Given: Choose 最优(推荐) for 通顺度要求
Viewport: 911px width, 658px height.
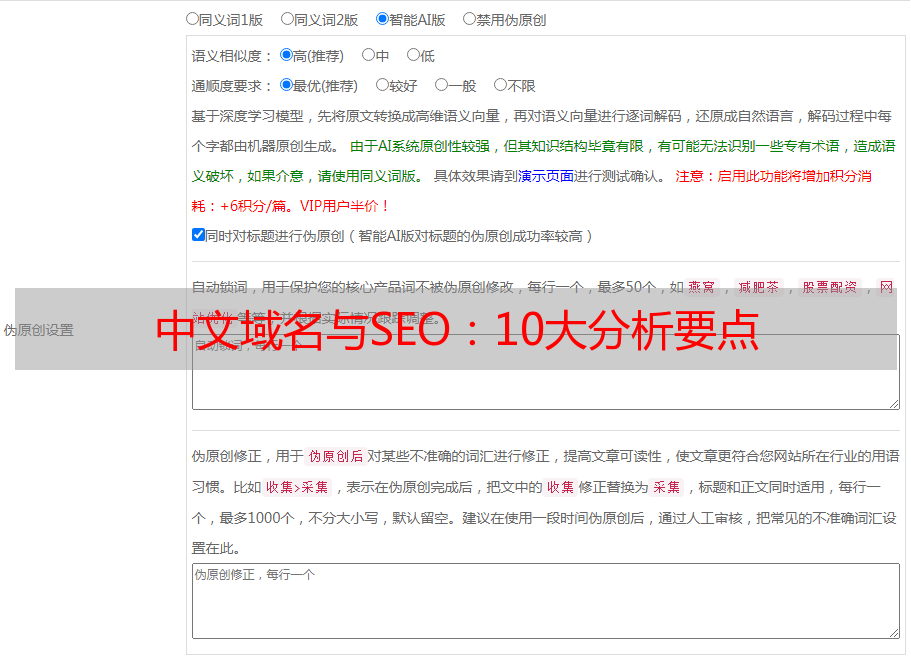Looking at the screenshot, I should coord(286,85).
